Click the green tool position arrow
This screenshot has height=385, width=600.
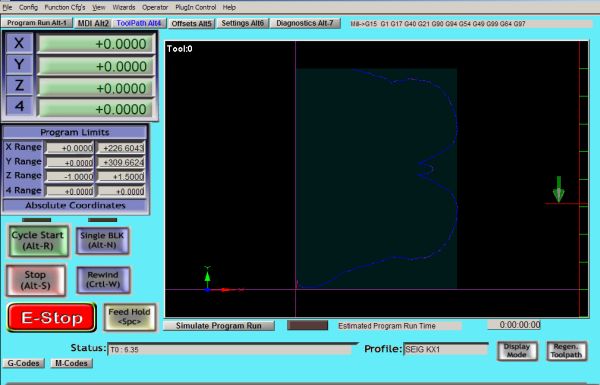click(559, 189)
